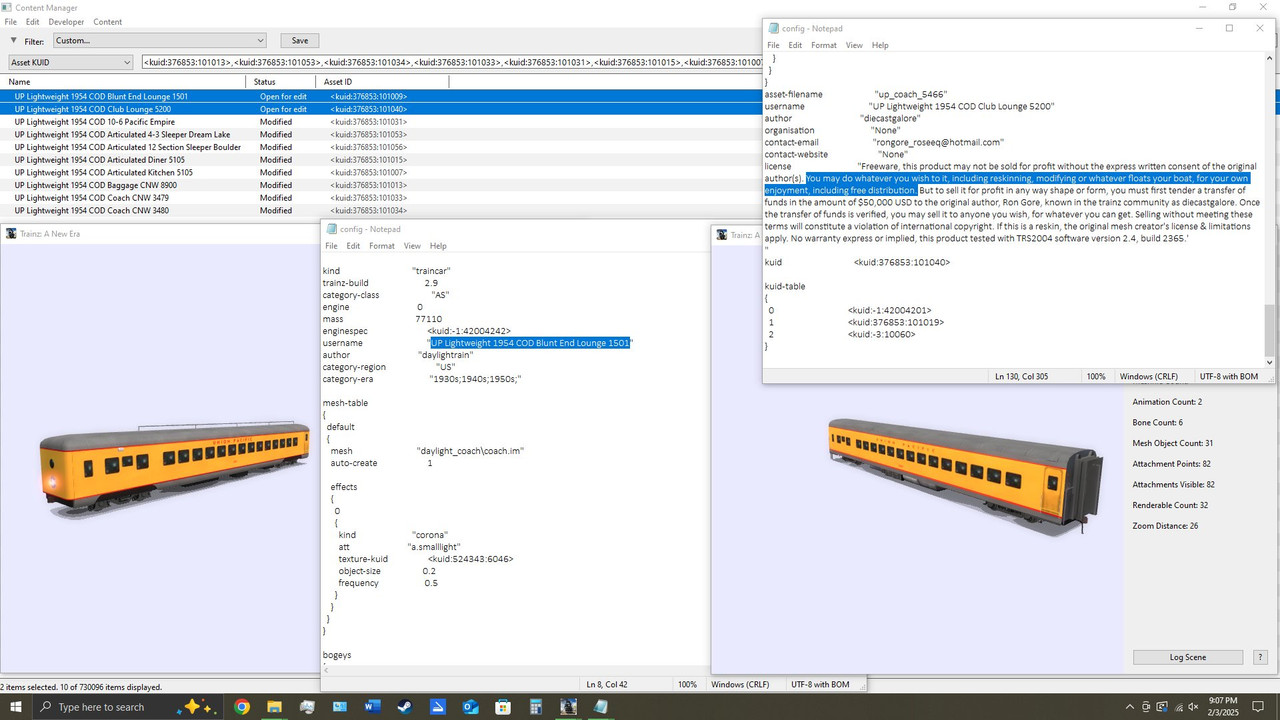
Task: Select Articulated 12 Section Sleeper Boulder row
Action: click(x=380, y=147)
